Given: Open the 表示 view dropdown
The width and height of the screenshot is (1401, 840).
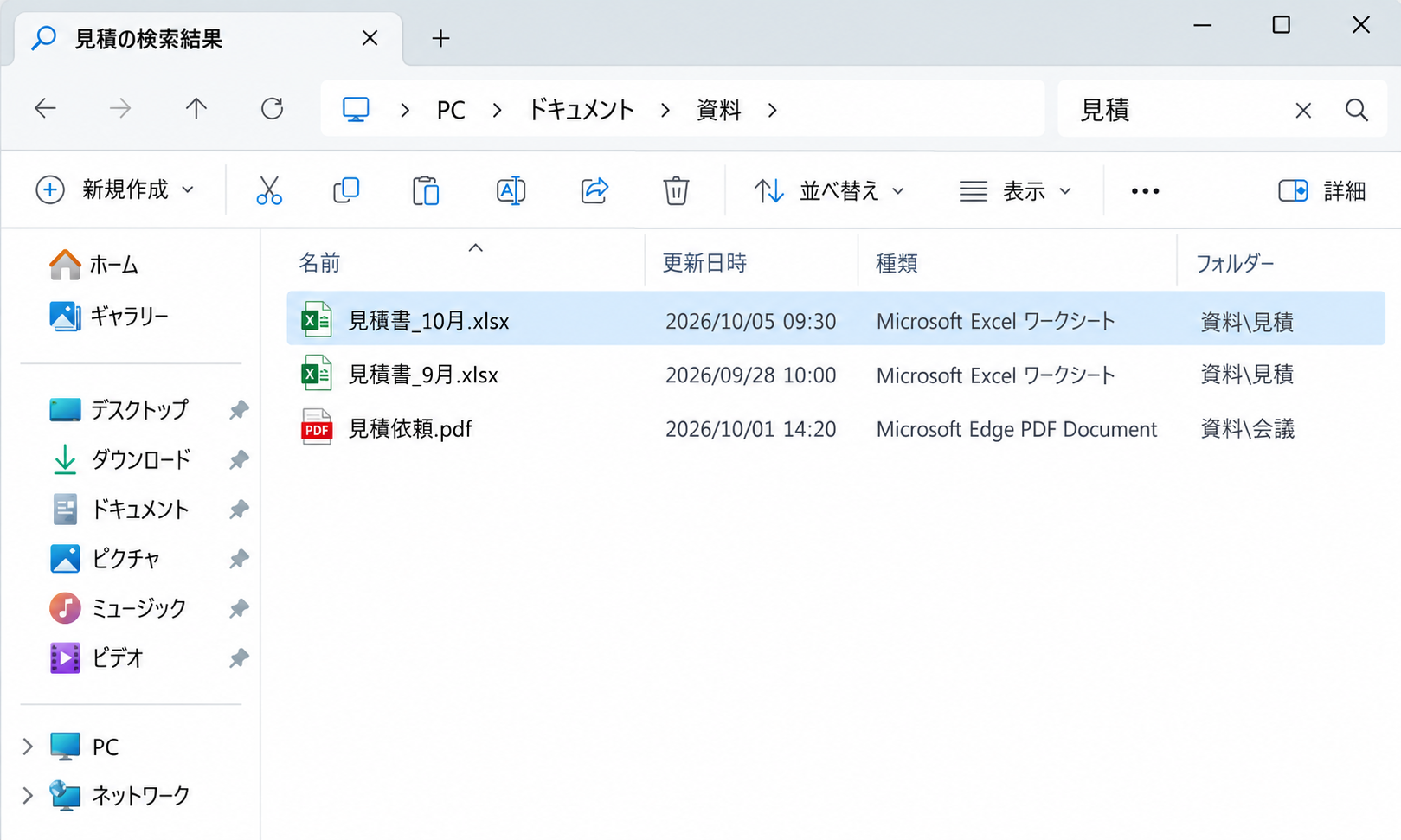Looking at the screenshot, I should coord(1016,190).
